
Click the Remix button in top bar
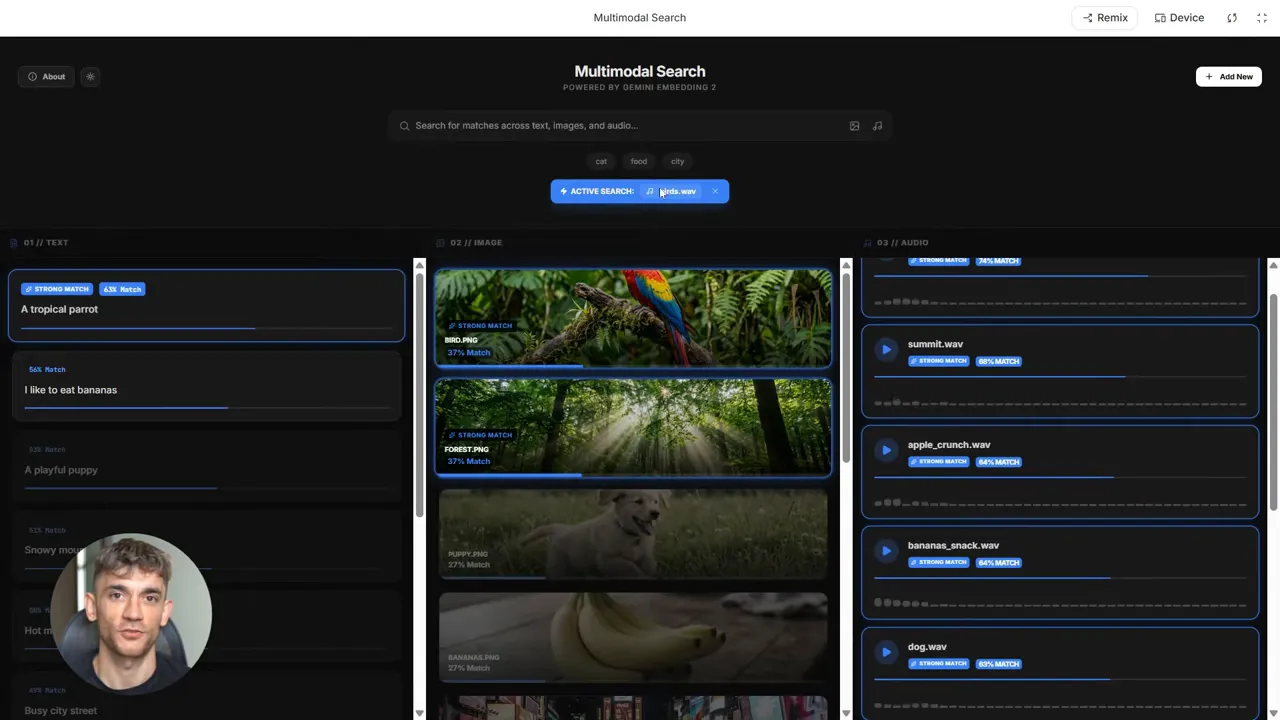(1105, 18)
